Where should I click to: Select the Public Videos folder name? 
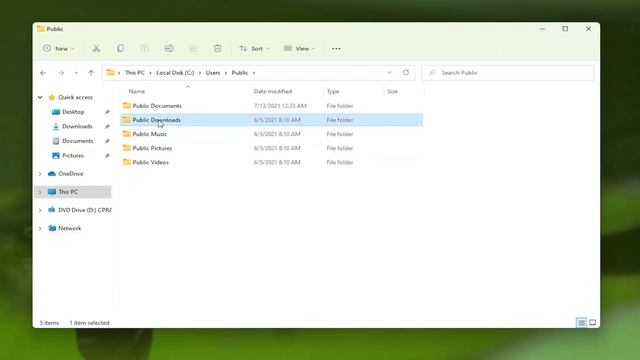tap(151, 162)
